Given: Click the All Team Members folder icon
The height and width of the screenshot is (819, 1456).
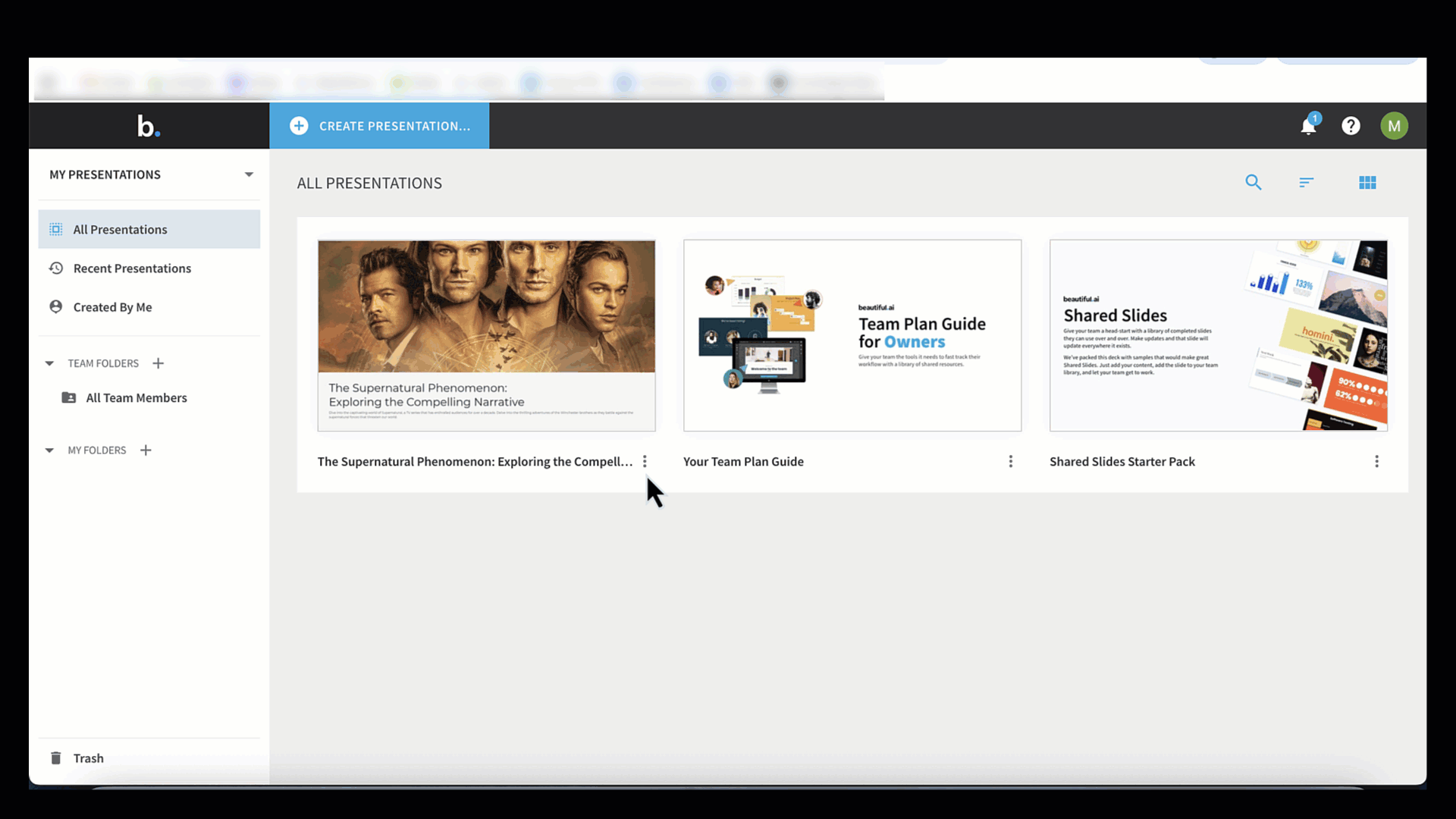Looking at the screenshot, I should [69, 397].
